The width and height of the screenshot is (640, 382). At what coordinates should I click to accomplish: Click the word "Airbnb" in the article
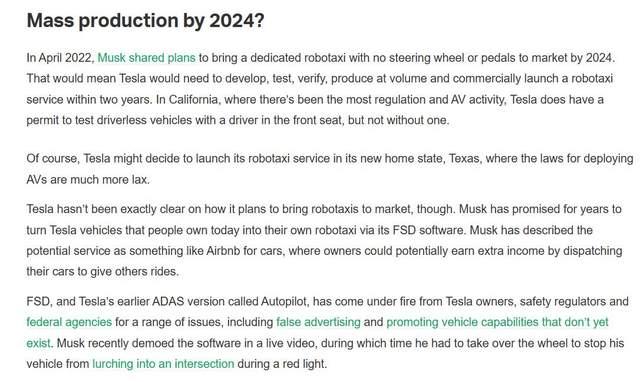[x=223, y=251]
